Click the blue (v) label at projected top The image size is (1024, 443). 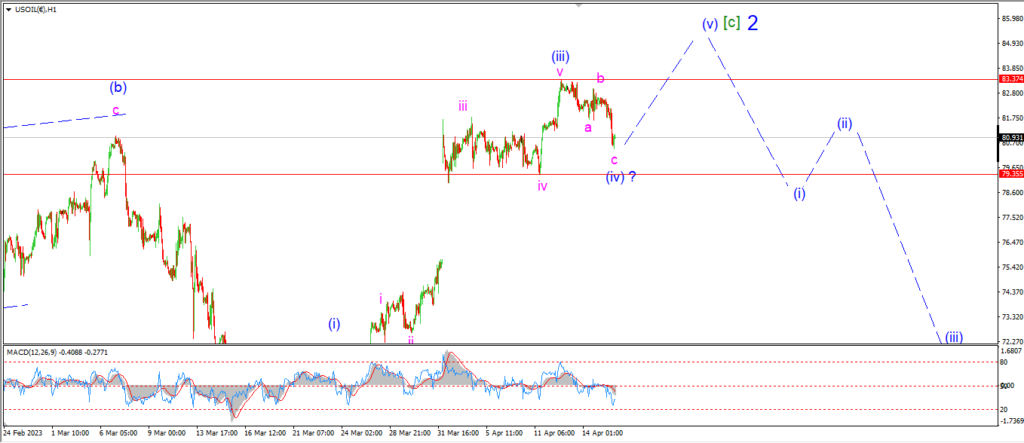tap(711, 24)
